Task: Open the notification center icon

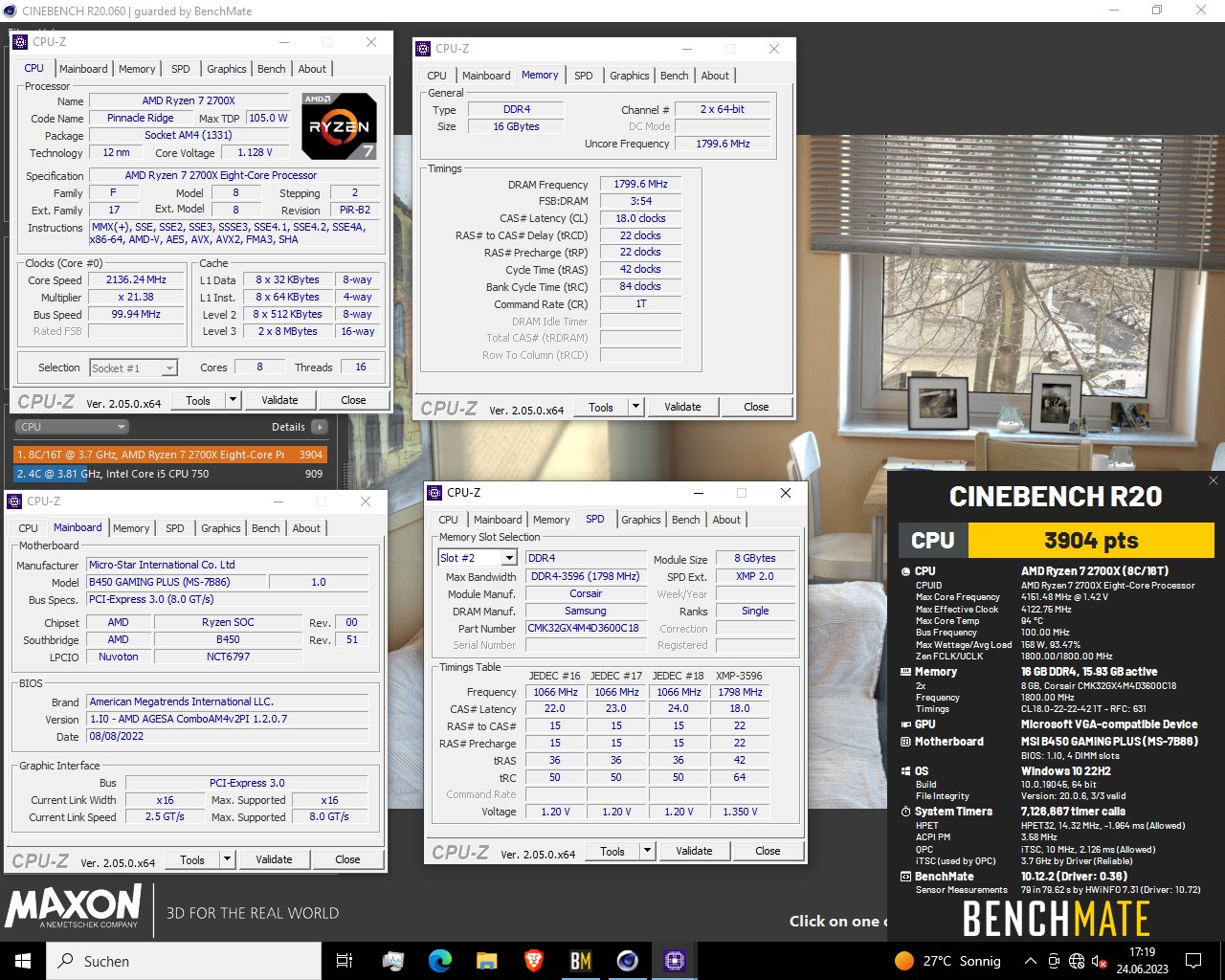Action: coord(1193,961)
